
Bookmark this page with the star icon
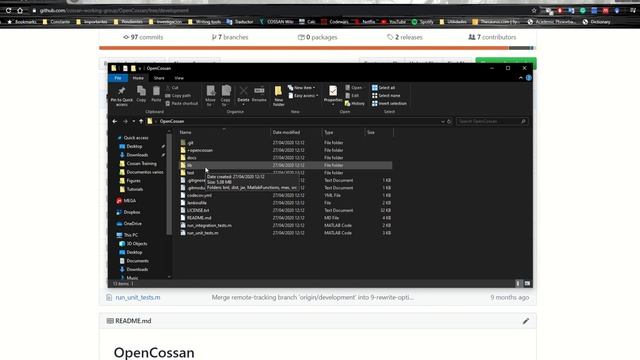click(x=534, y=11)
